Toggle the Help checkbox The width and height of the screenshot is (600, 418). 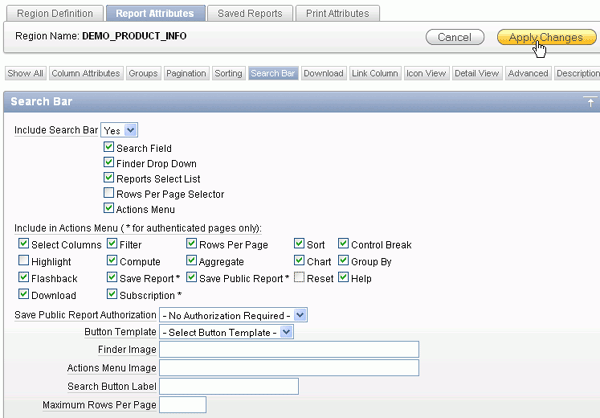pos(343,277)
